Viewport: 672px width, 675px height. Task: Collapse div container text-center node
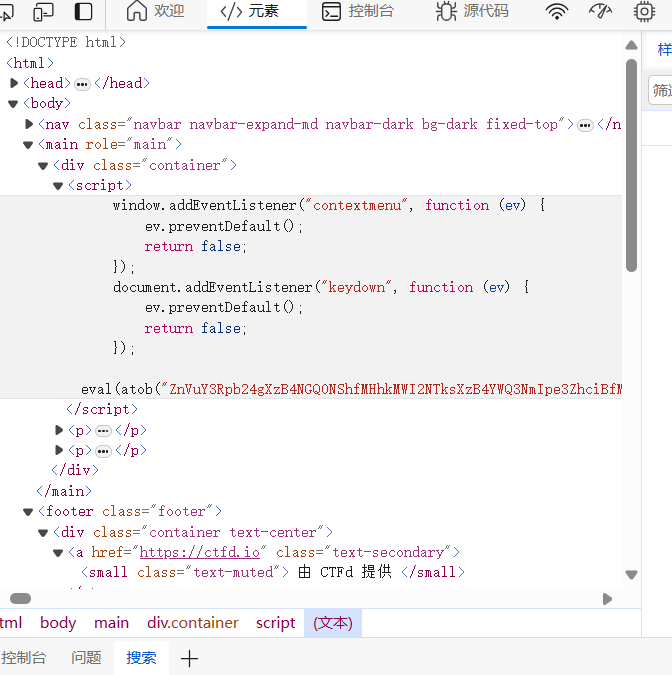tap(43, 533)
